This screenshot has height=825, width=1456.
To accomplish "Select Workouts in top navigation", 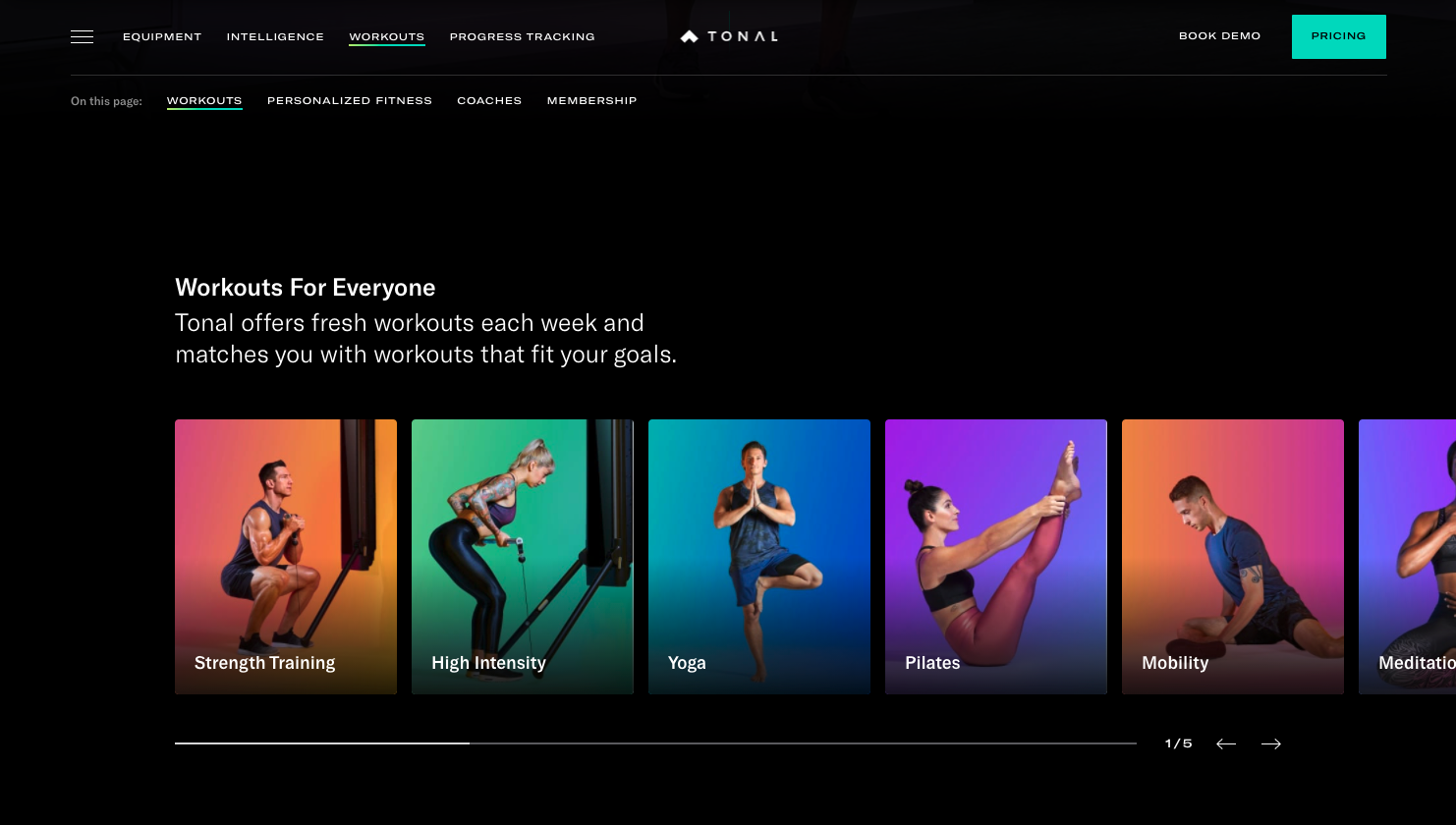I will point(387,36).
